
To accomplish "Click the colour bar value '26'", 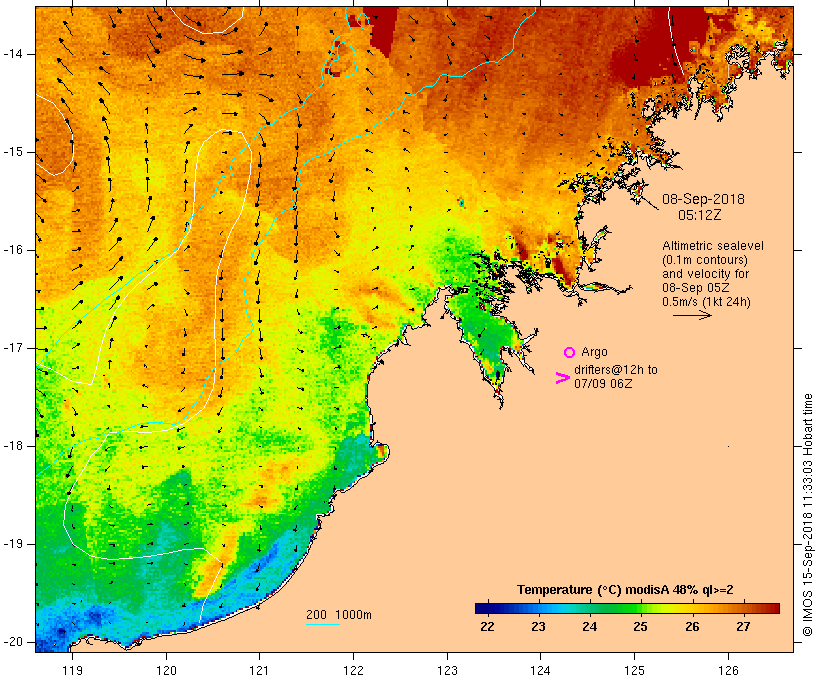I will coord(692,626).
